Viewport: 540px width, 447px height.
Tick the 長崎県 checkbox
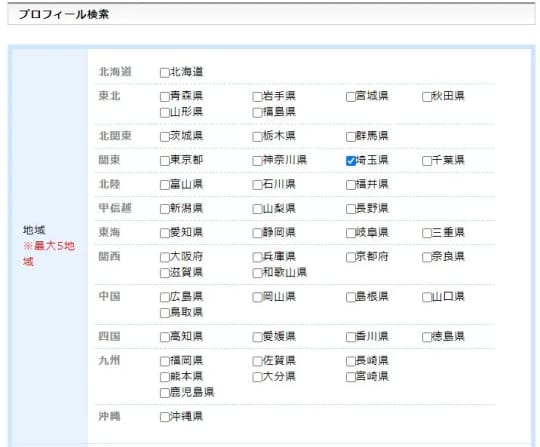pyautogui.click(x=351, y=361)
